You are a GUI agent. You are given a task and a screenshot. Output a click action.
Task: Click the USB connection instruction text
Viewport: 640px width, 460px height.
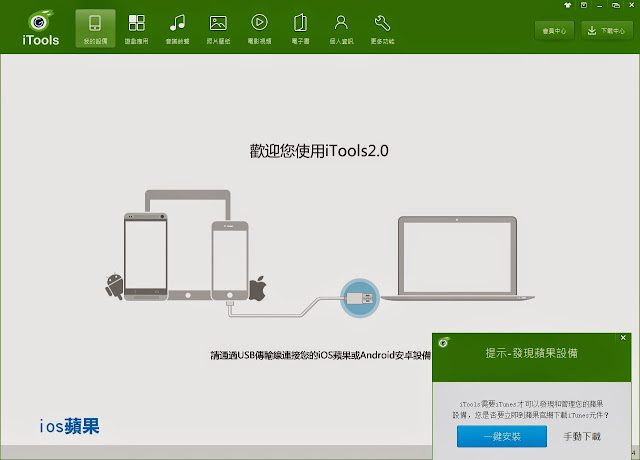[320, 355]
